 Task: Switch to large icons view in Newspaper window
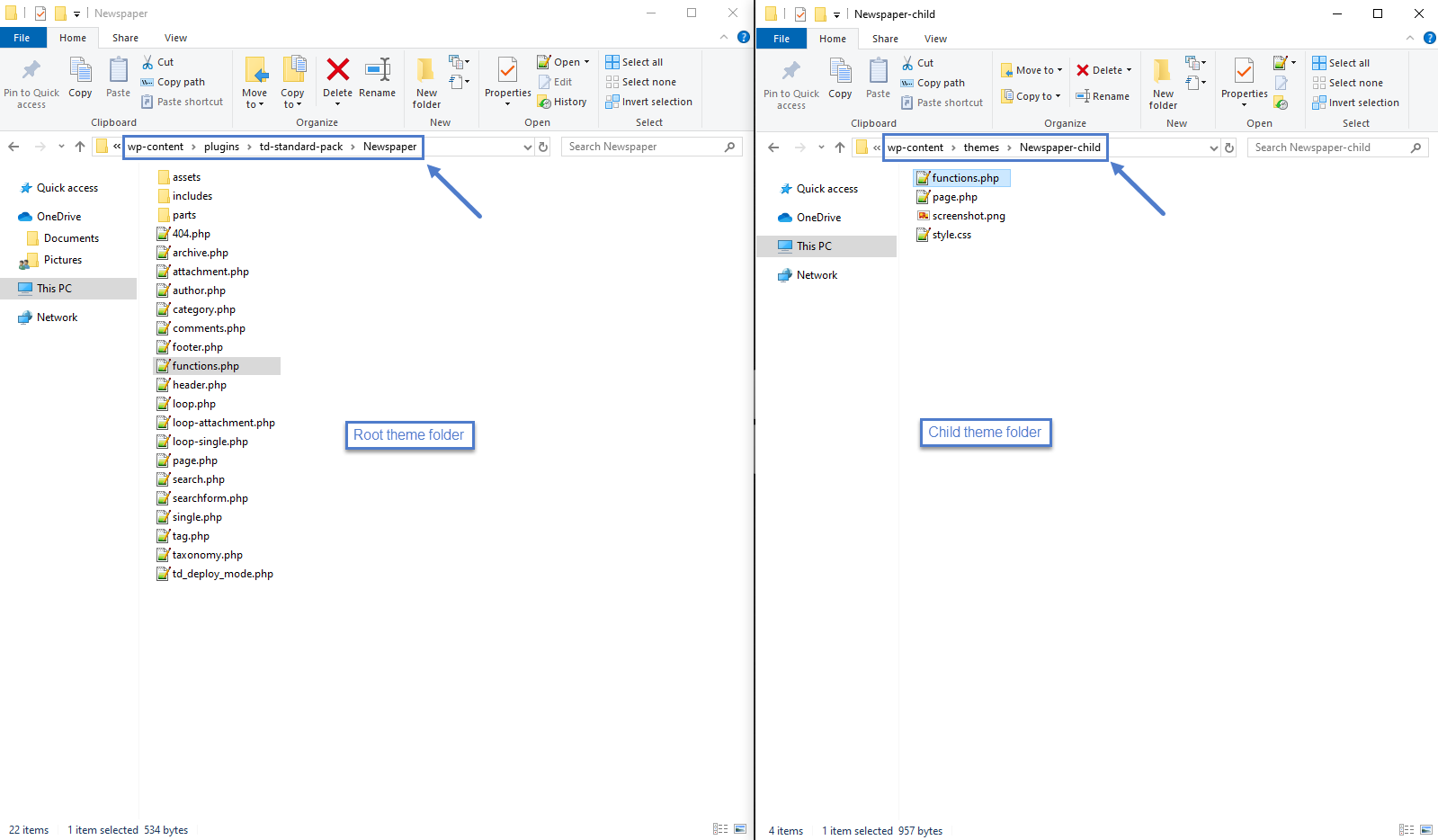point(740,829)
